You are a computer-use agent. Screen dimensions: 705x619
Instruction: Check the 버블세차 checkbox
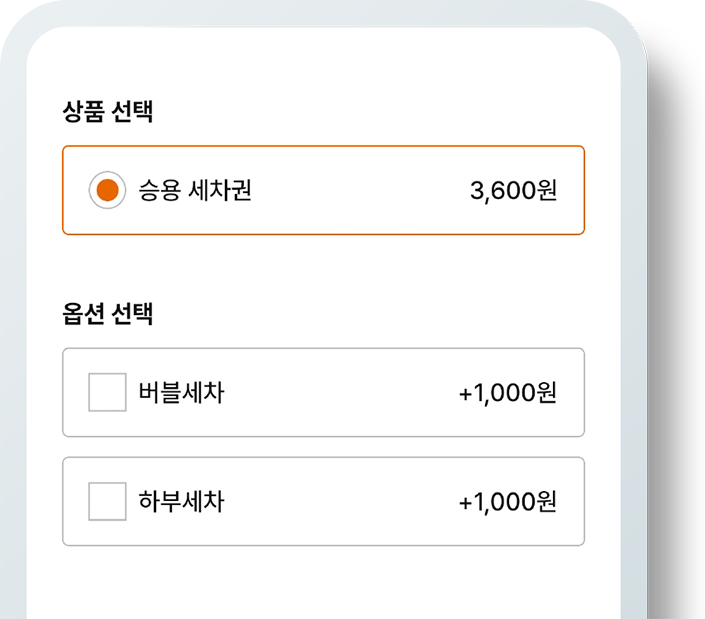(x=107, y=392)
